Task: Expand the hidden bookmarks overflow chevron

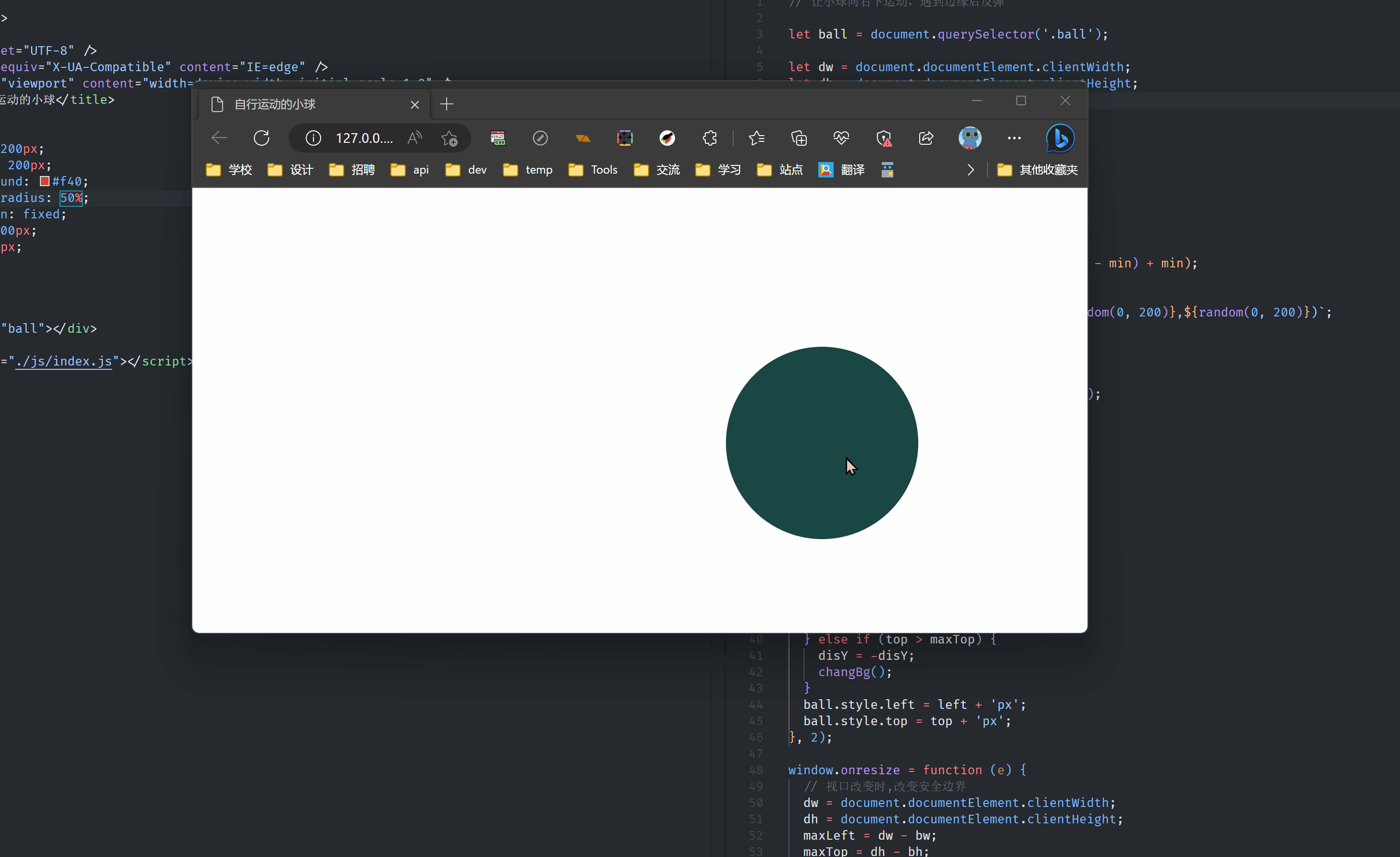Action: (x=971, y=170)
